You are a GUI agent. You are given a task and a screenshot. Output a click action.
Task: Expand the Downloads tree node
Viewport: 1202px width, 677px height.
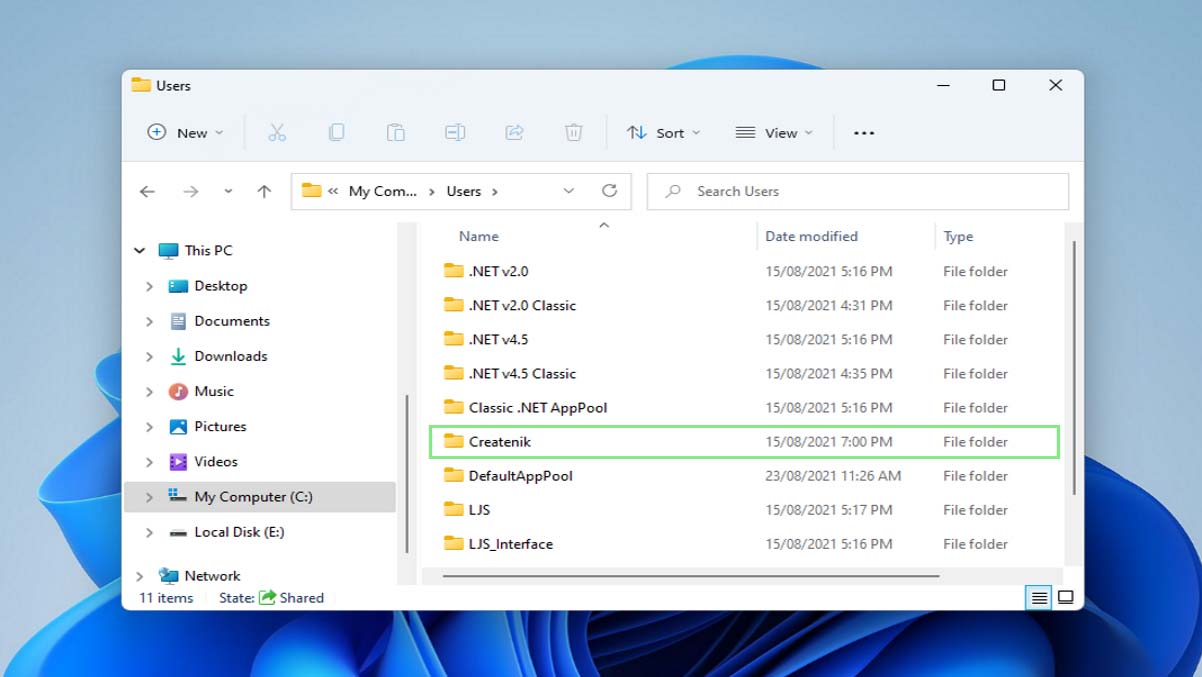149,356
